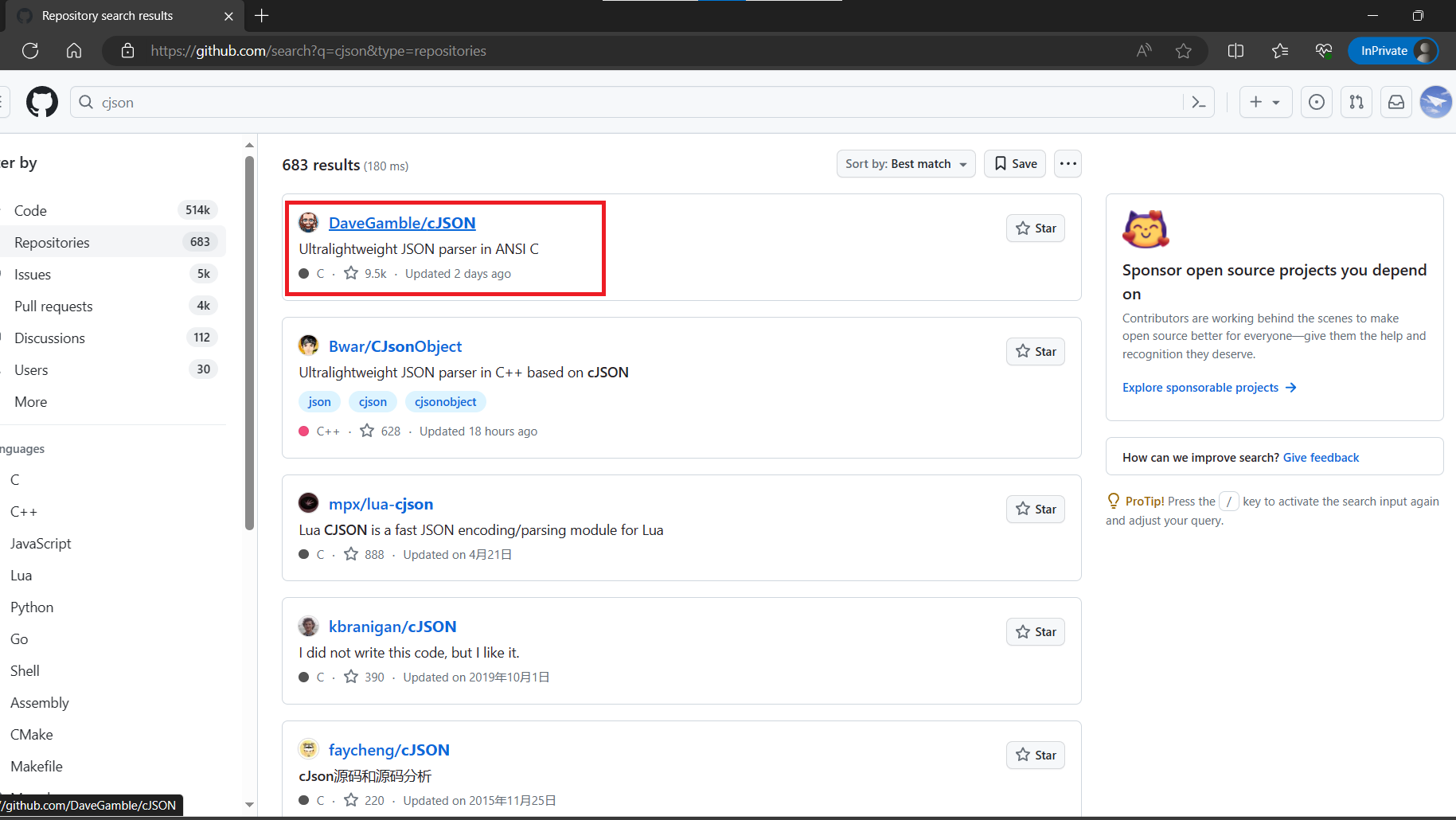Open the search results more options menu
Viewport: 1456px width, 820px height.
click(1068, 164)
